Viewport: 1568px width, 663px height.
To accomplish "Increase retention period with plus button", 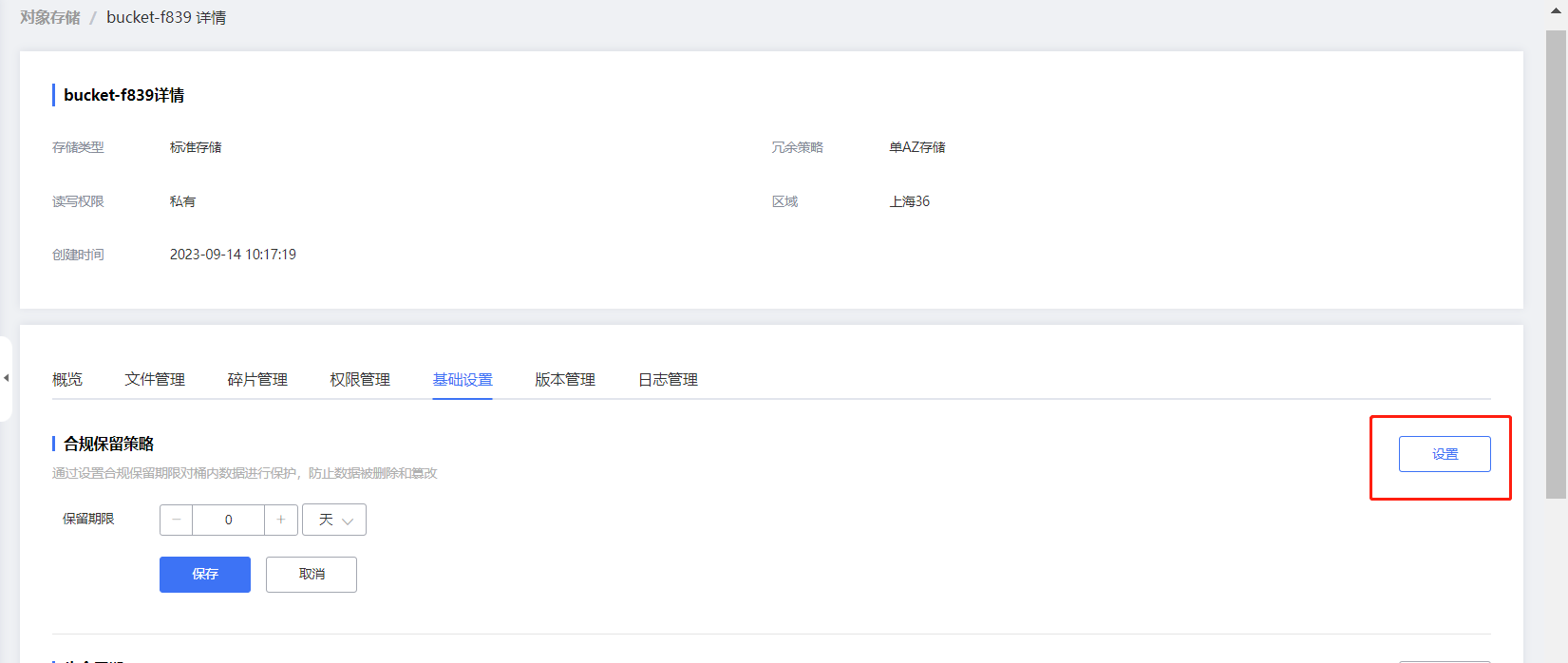I will (281, 520).
